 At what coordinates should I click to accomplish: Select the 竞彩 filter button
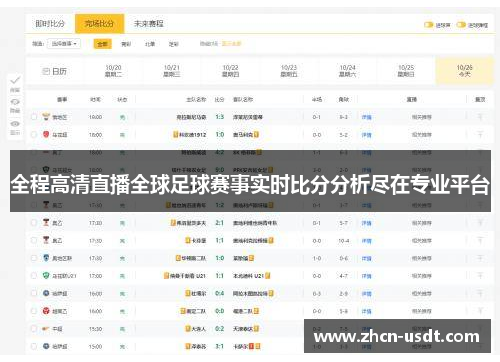[126, 44]
